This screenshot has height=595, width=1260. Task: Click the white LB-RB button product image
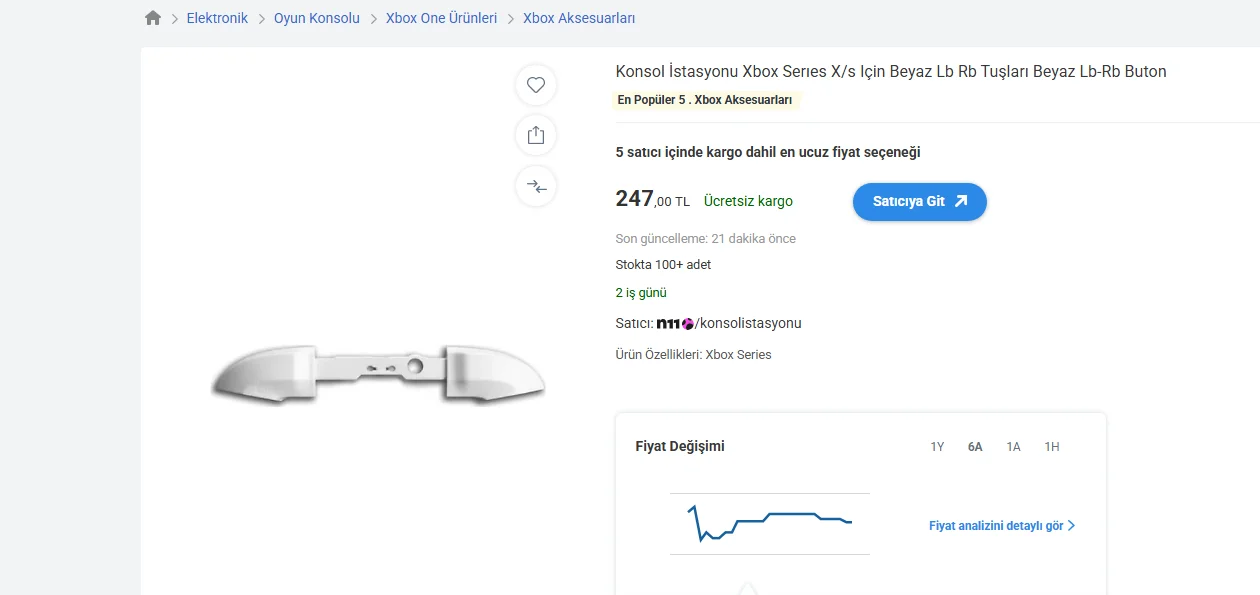[x=378, y=375]
